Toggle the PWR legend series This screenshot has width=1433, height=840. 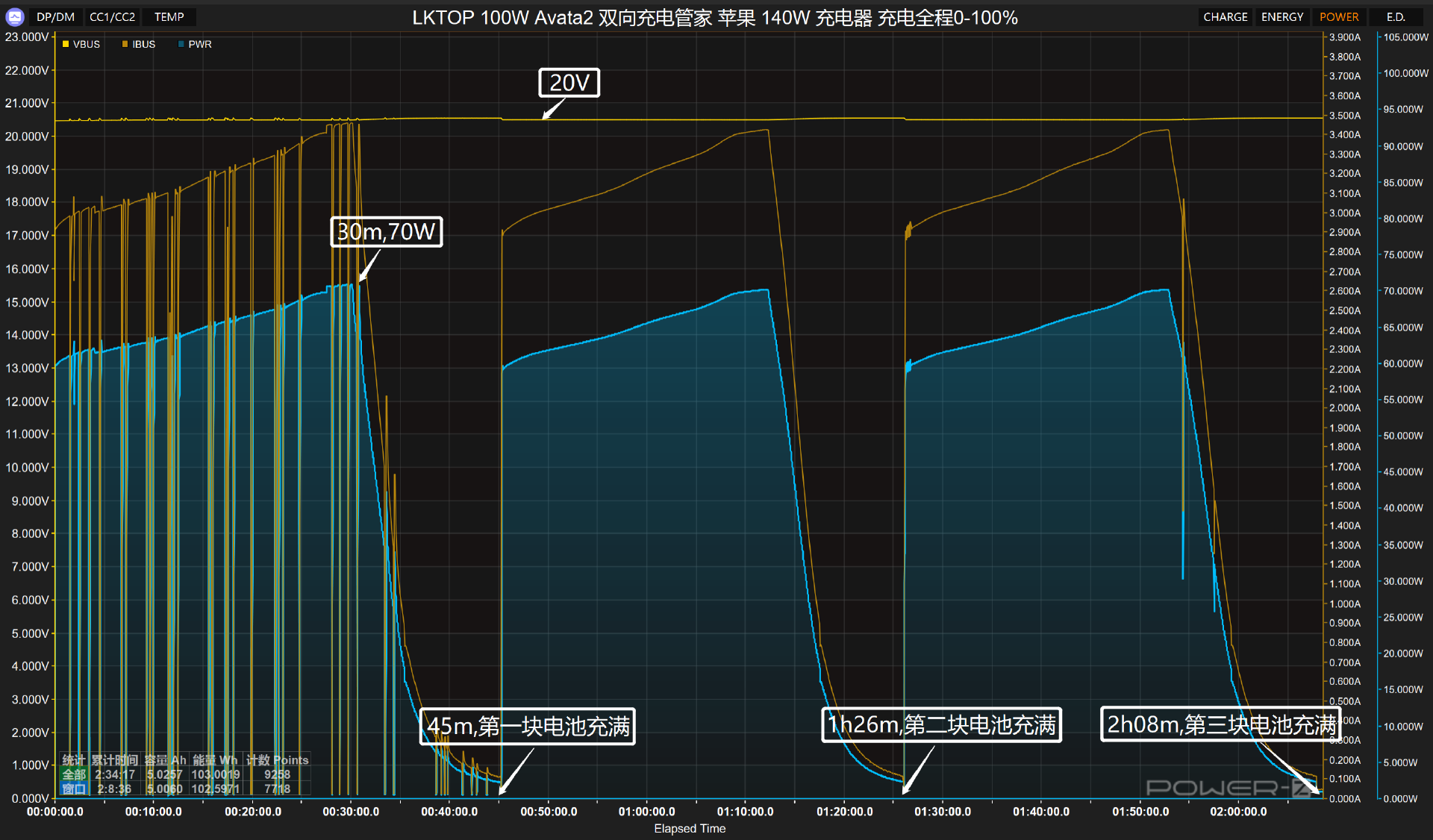pyautogui.click(x=195, y=44)
